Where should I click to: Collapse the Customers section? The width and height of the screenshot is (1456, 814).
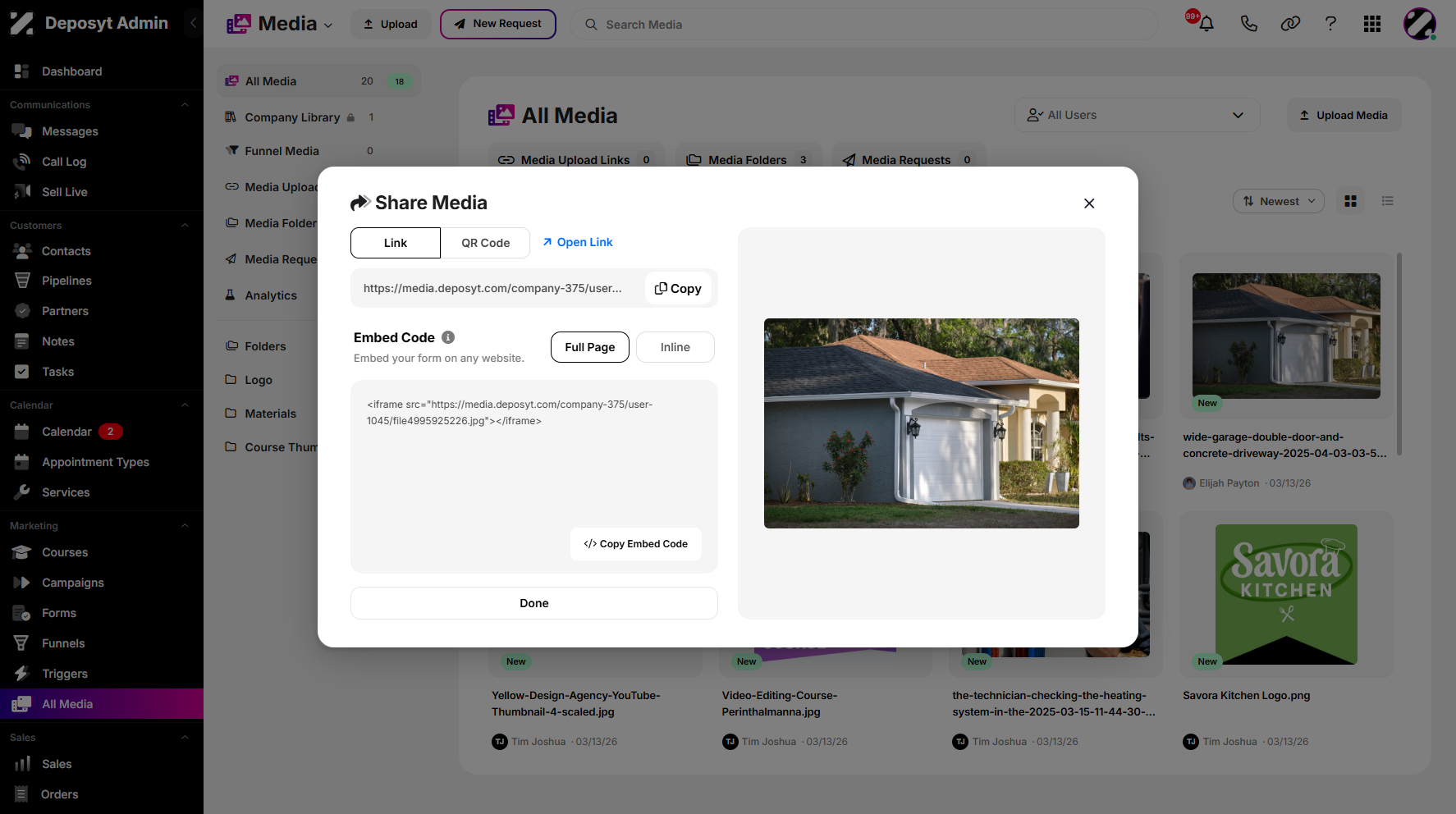tap(185, 226)
